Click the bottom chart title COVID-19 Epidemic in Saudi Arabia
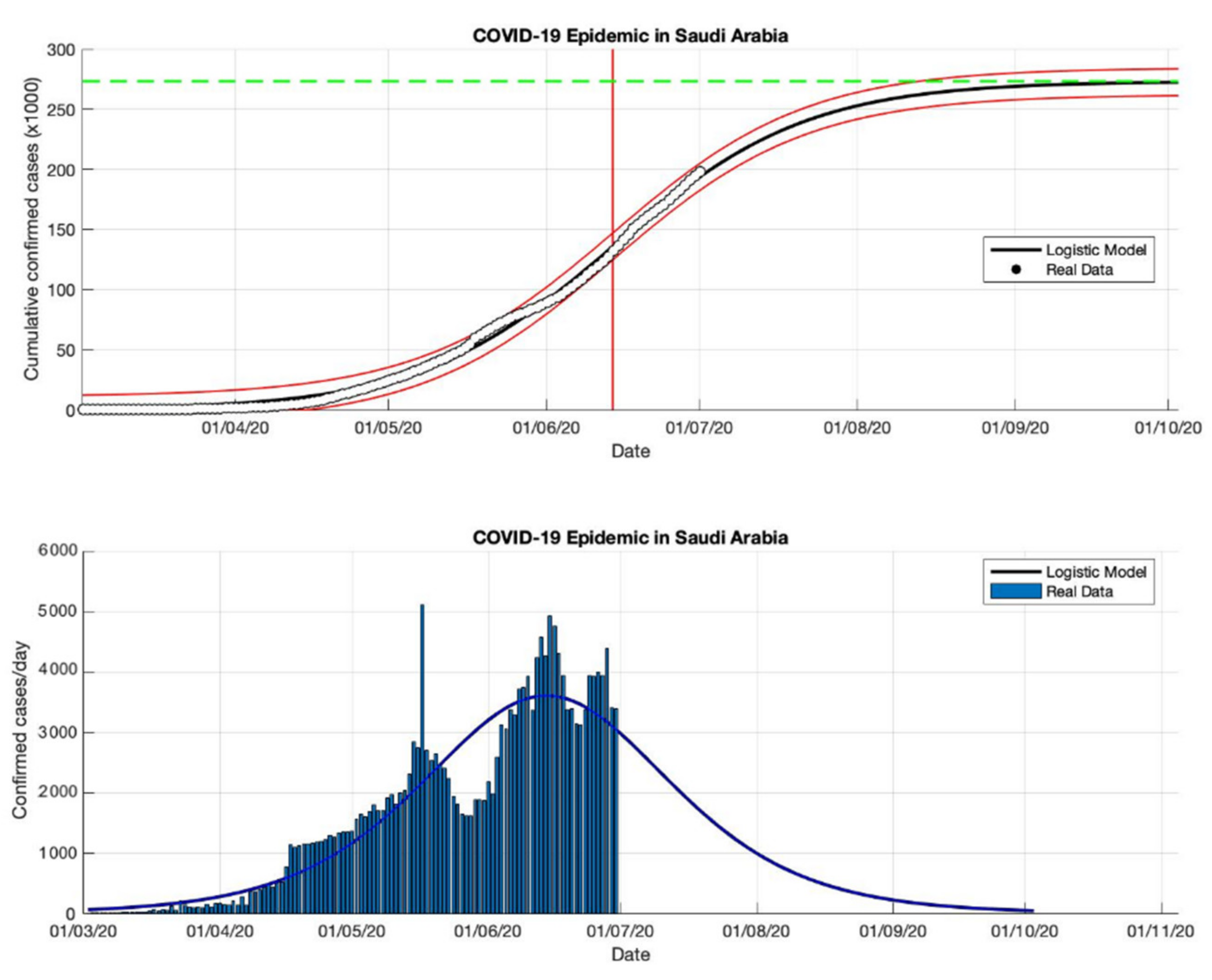1212x980 pixels. click(x=630, y=537)
